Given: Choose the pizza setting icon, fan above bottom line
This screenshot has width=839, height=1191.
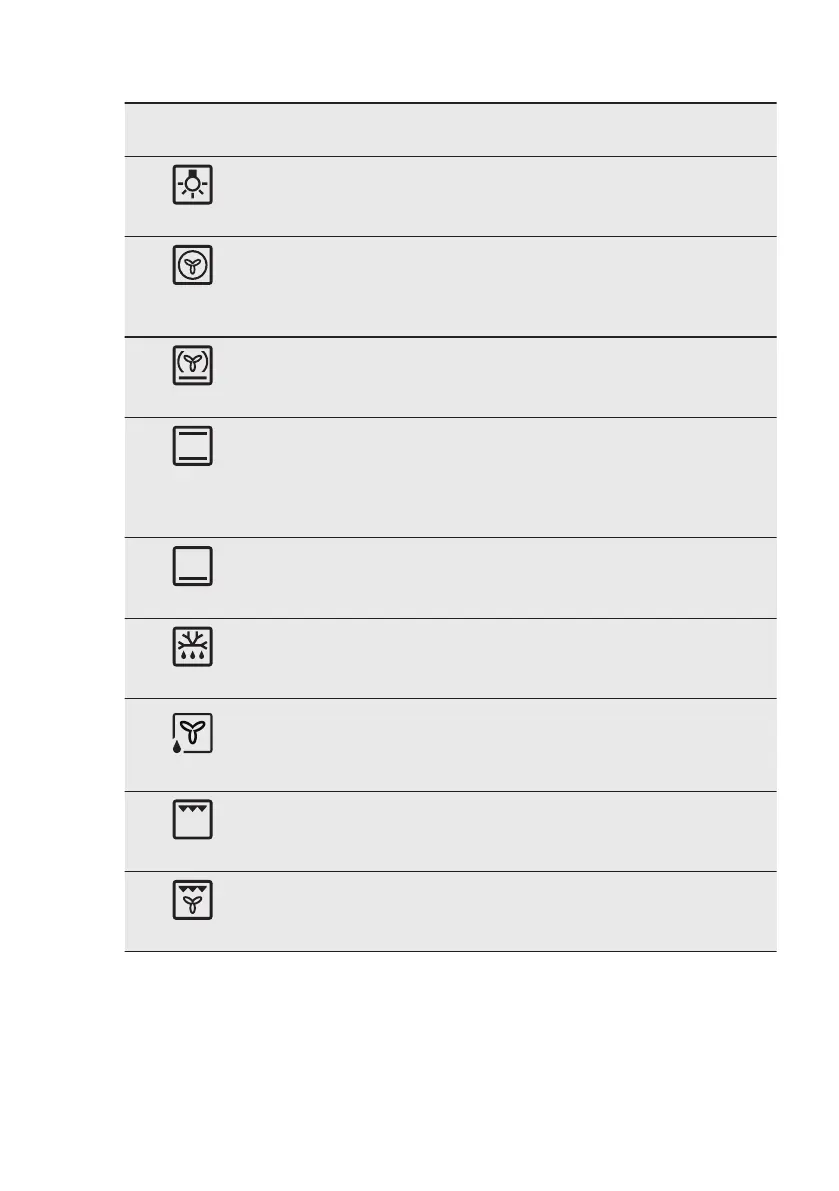Looking at the screenshot, I should point(193,366).
